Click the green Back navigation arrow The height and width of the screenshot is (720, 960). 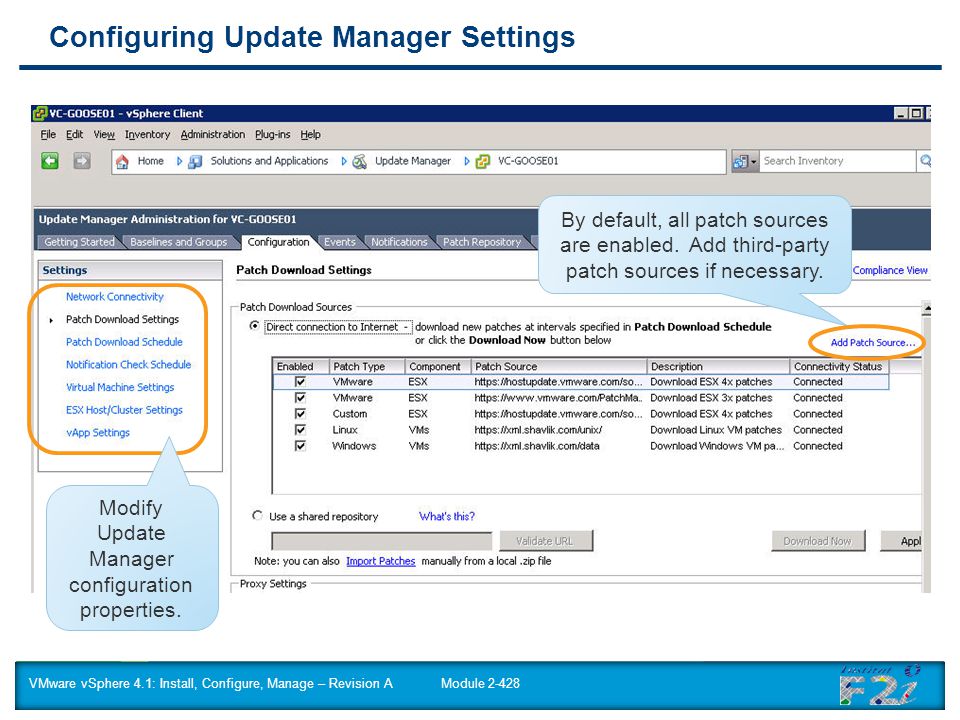click(50, 160)
